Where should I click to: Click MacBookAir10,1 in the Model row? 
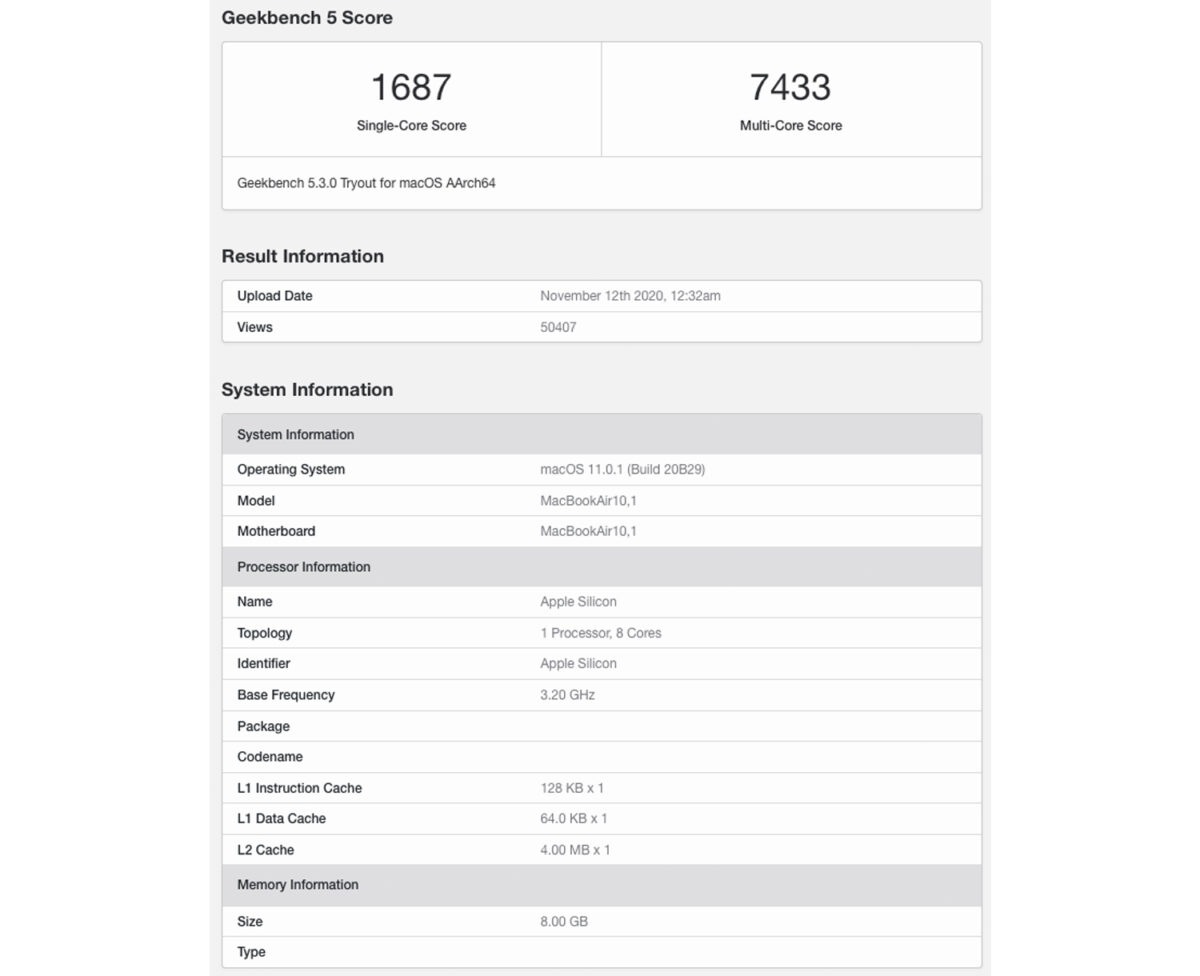588,501
